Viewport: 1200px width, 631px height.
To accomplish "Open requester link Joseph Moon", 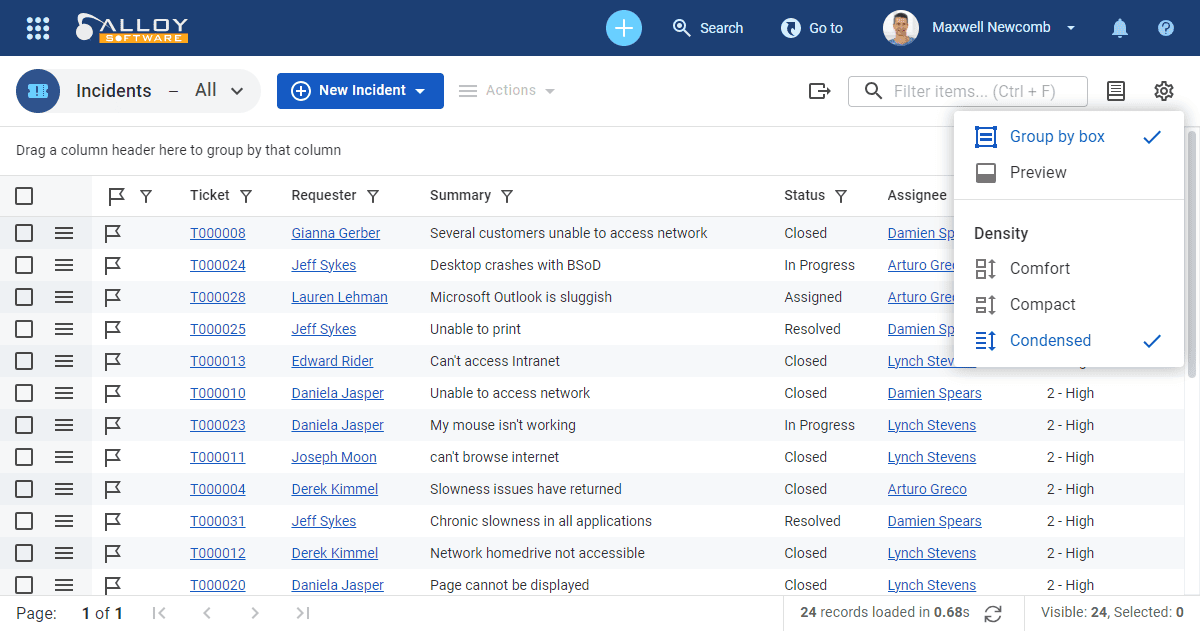I will point(334,457).
